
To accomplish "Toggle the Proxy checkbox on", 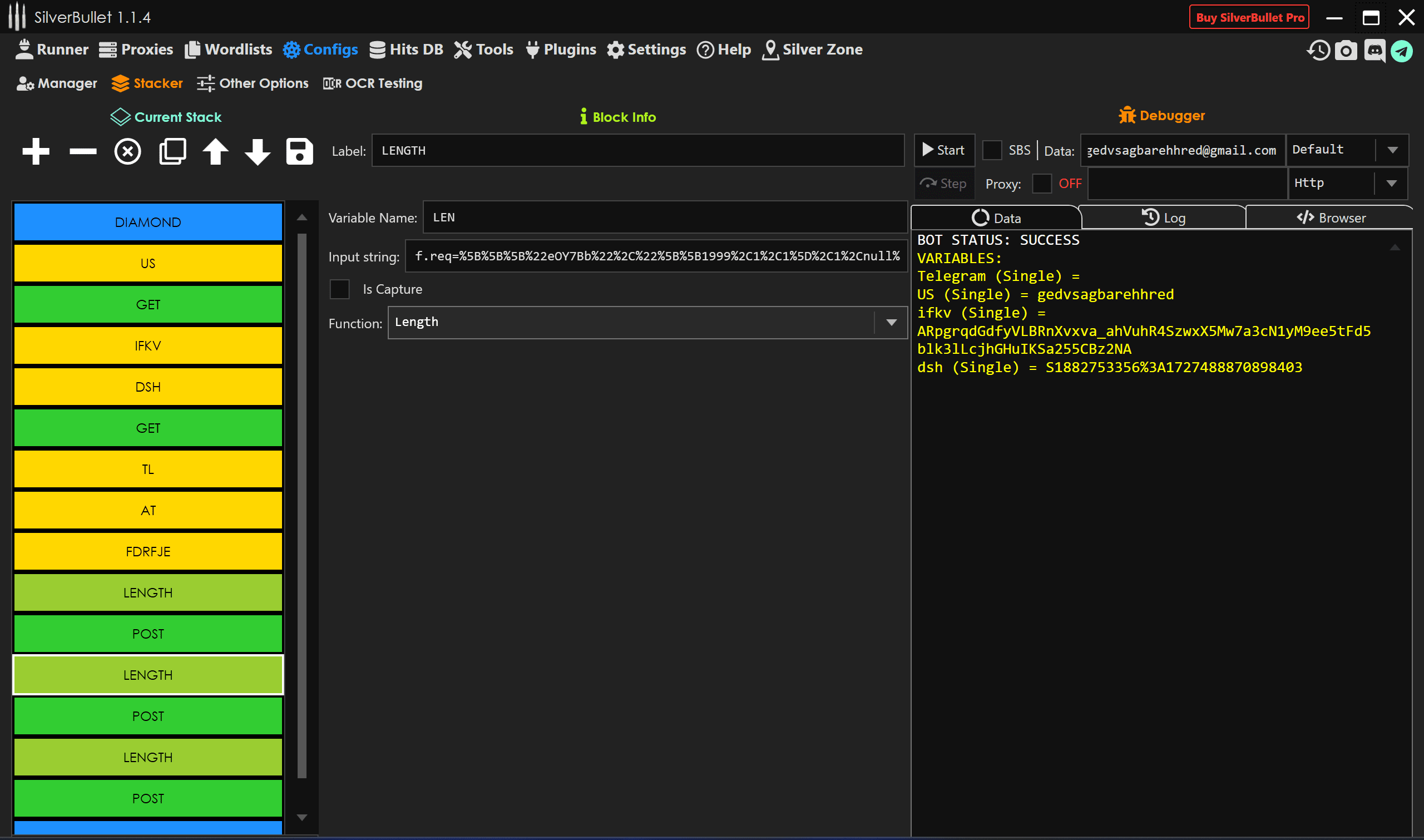I will tap(1041, 184).
